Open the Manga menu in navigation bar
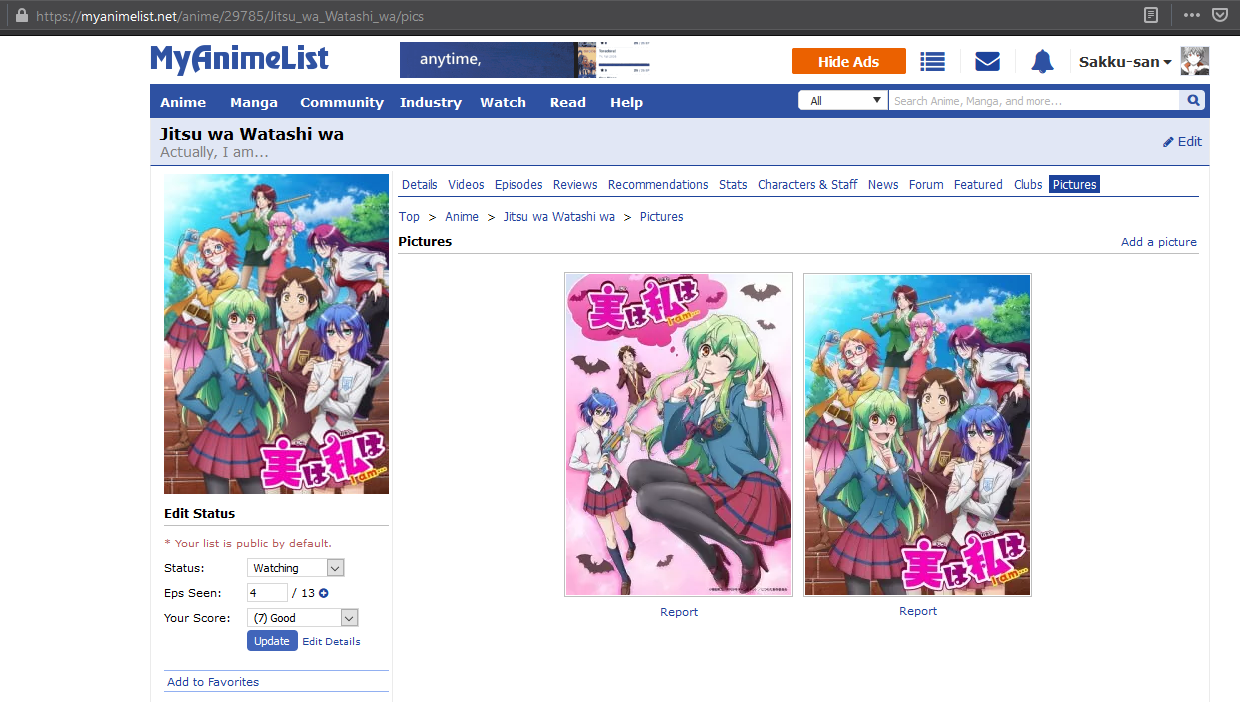The height and width of the screenshot is (702, 1240). click(x=254, y=102)
